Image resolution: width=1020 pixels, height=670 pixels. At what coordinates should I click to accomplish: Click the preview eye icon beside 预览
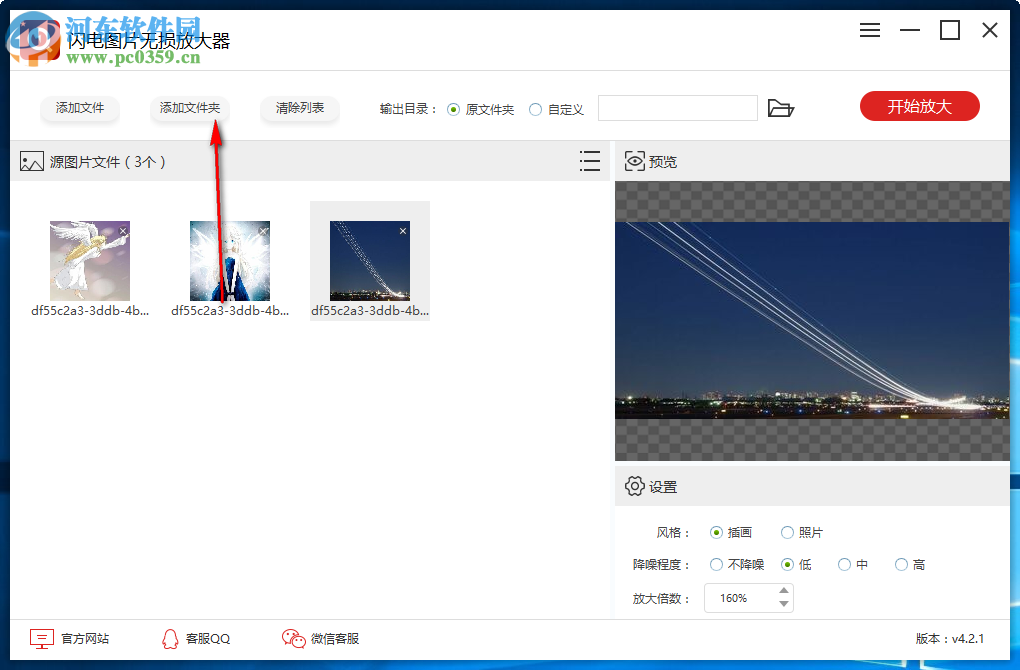[x=633, y=161]
